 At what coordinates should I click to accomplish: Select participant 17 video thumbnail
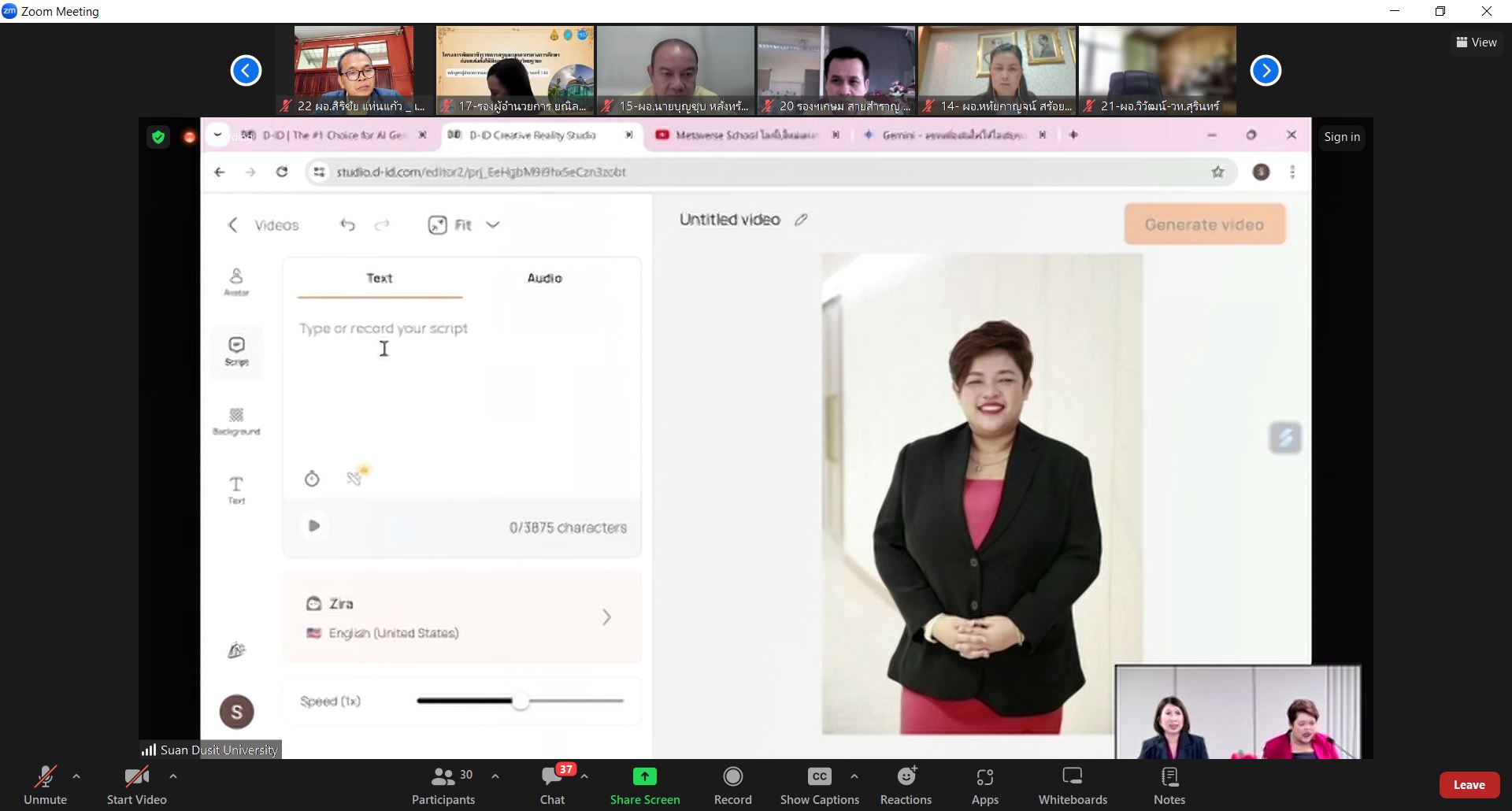515,70
